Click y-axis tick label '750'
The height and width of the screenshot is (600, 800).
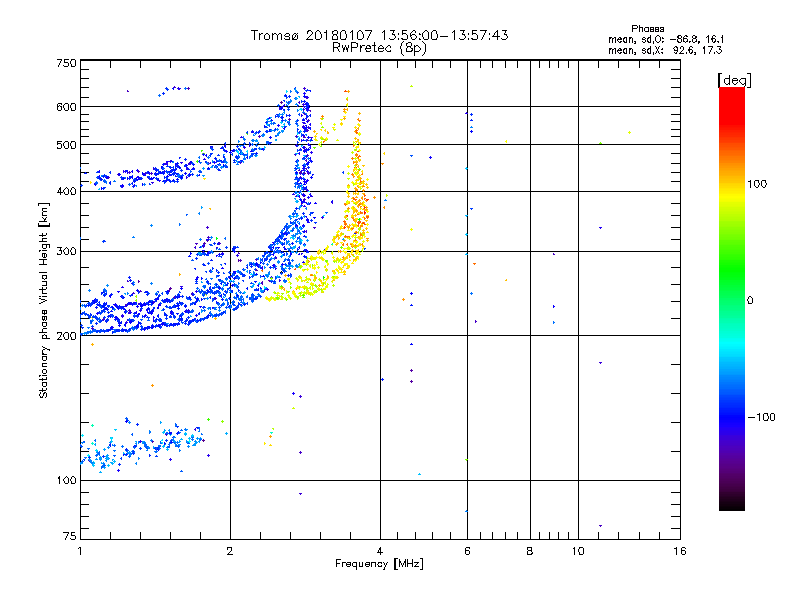click(x=67, y=63)
